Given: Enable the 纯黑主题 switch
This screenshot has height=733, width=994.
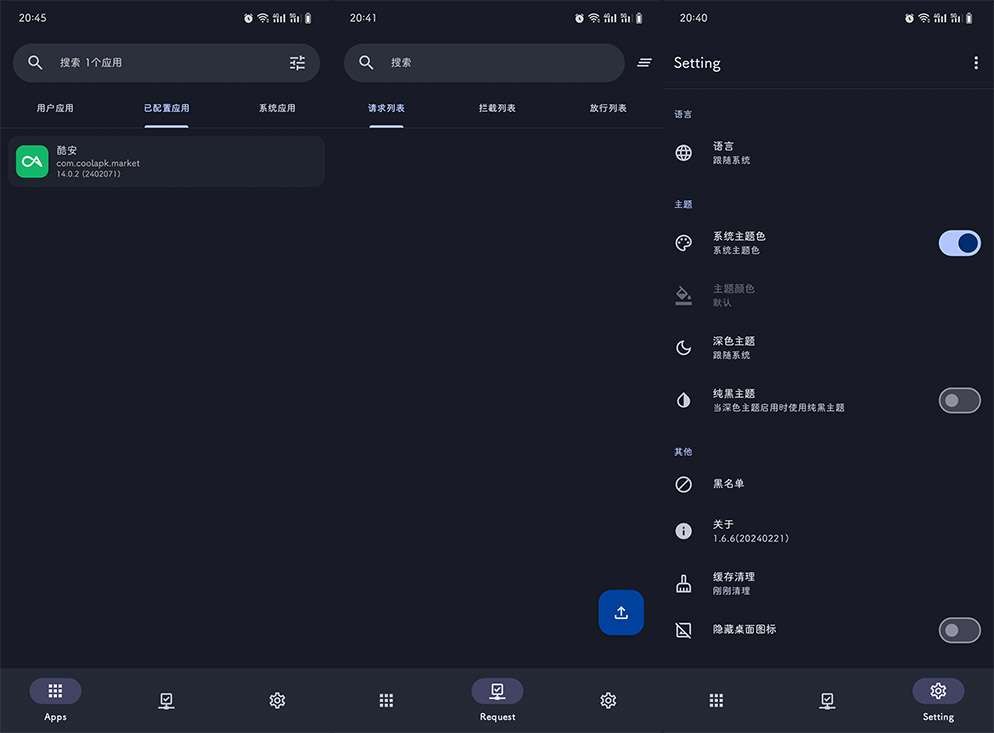Looking at the screenshot, I should tap(959, 401).
